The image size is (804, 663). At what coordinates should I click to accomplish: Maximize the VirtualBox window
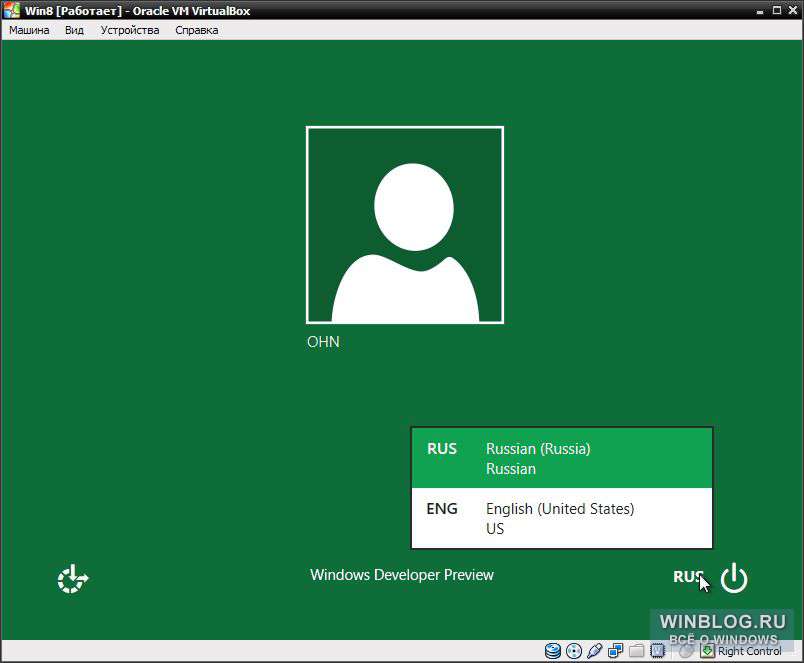[777, 10]
